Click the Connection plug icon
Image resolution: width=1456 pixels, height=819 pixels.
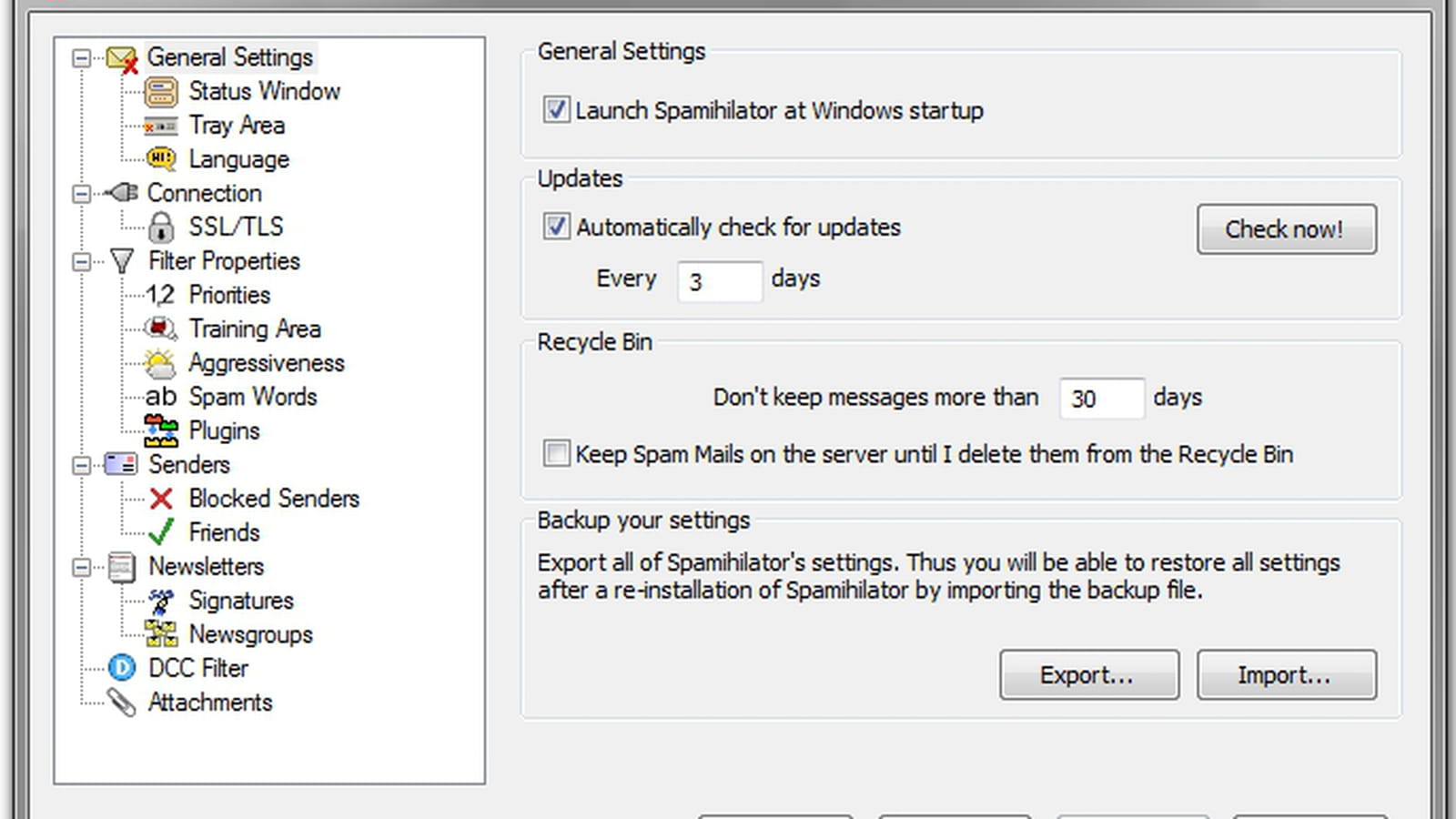click(122, 193)
